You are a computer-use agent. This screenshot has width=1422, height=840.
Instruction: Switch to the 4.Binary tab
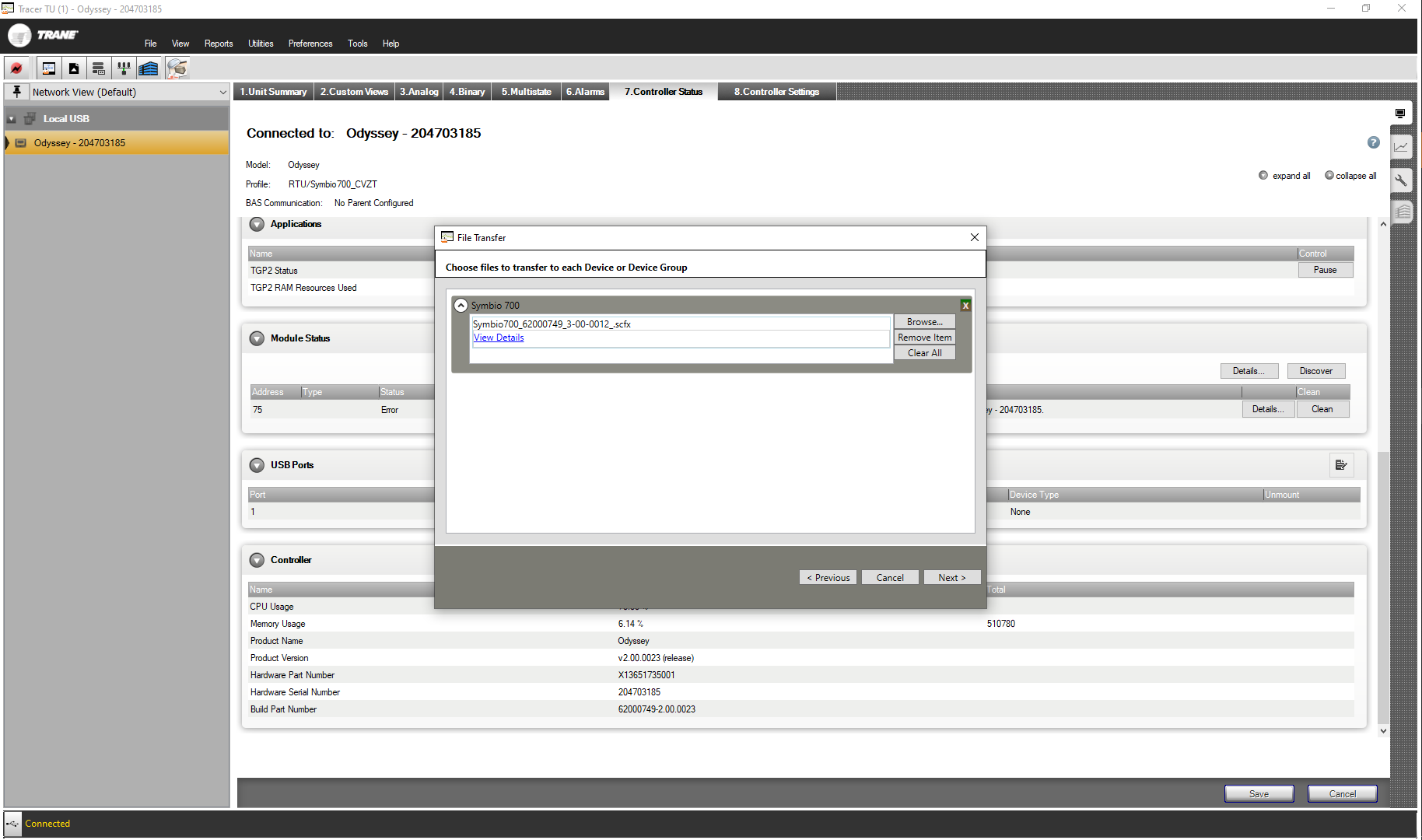pyautogui.click(x=467, y=92)
